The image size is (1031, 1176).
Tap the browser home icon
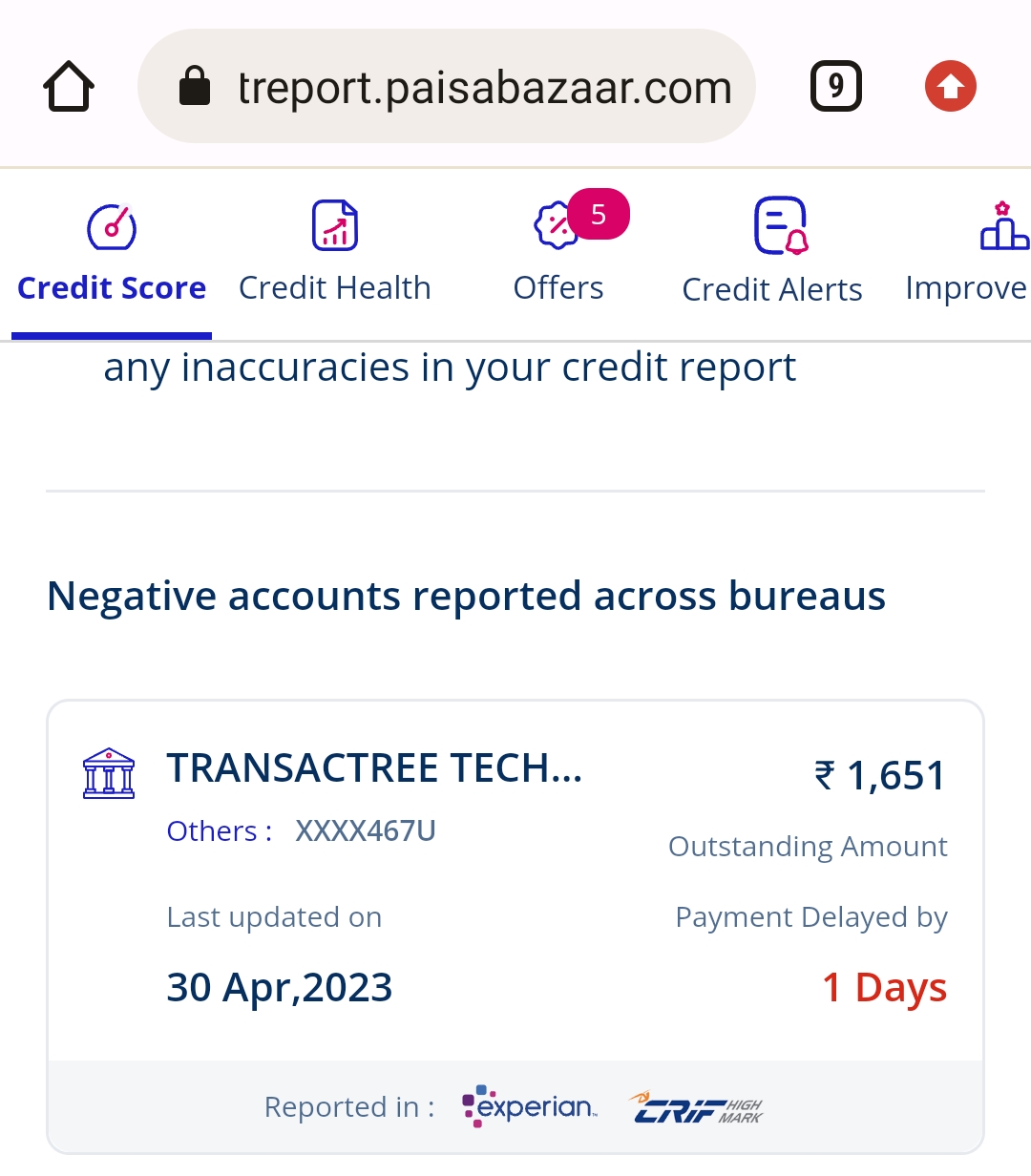[x=69, y=87]
